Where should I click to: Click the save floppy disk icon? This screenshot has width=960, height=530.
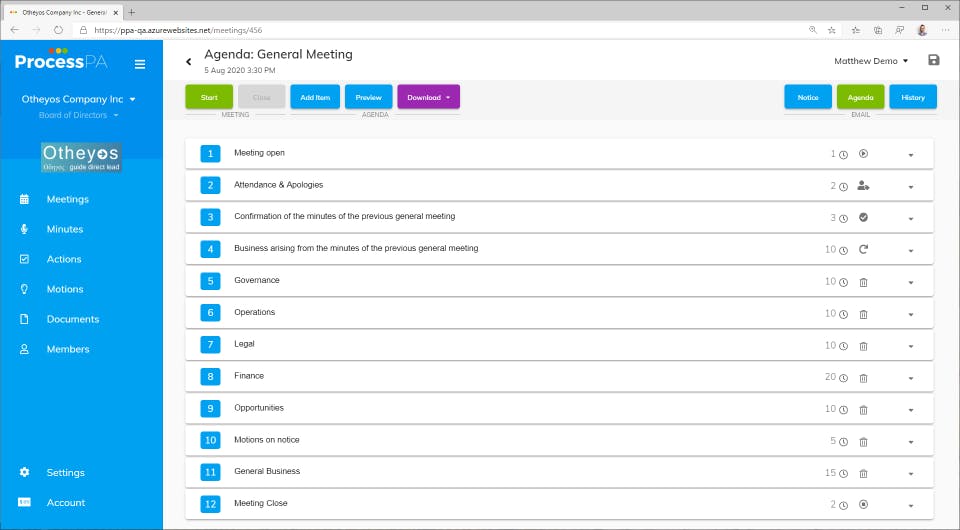pyautogui.click(x=933, y=60)
